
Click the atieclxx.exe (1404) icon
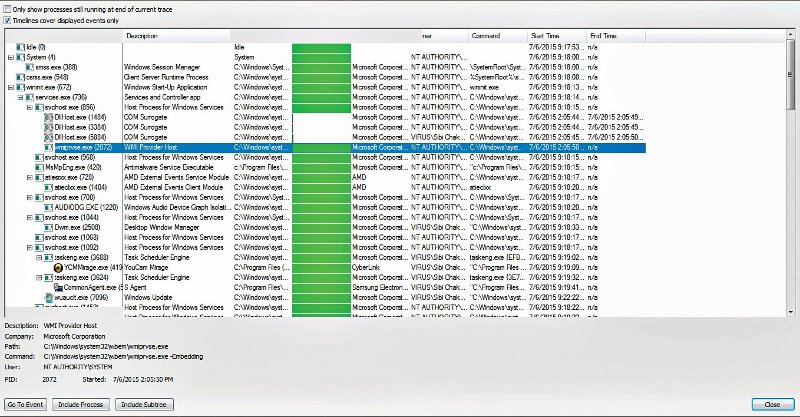[48, 187]
